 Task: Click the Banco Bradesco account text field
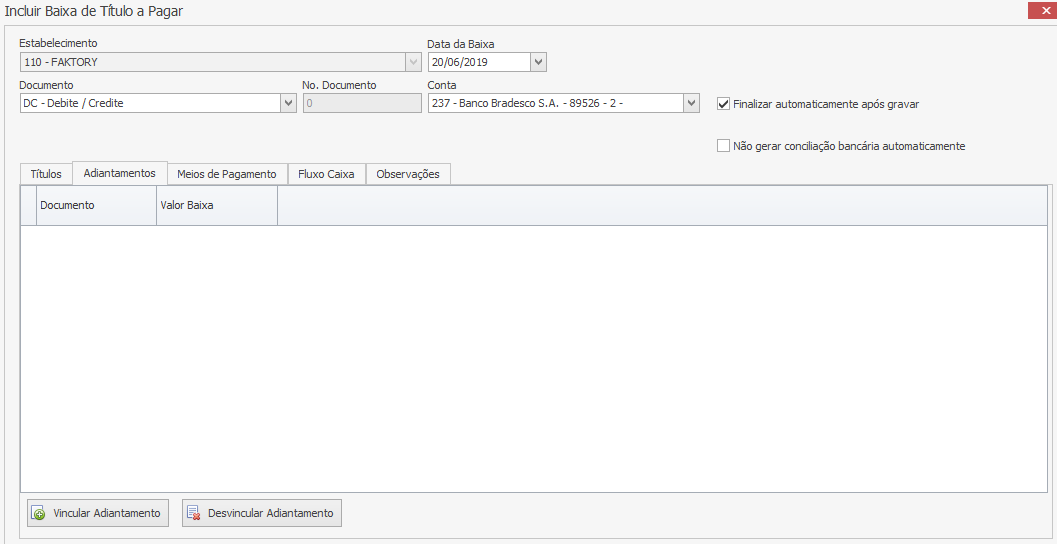(554, 103)
